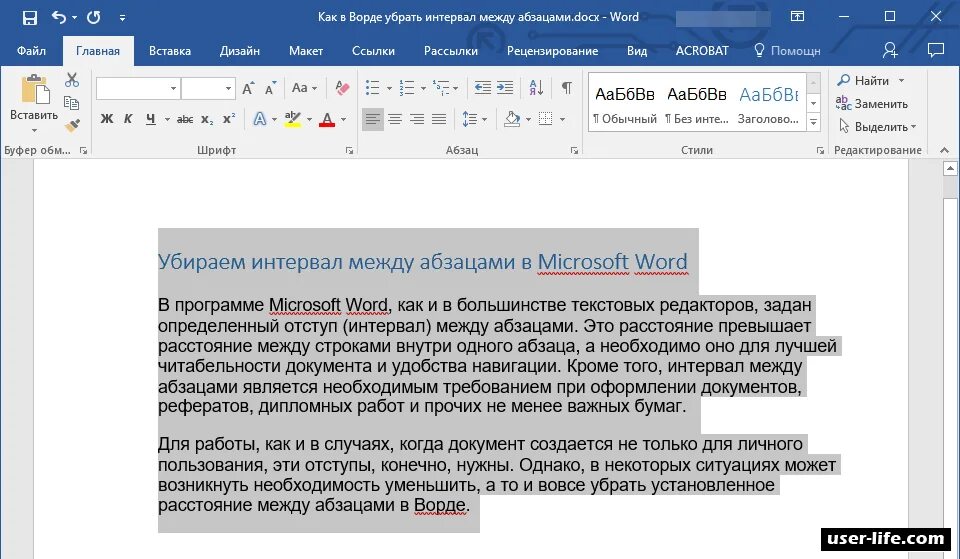This screenshot has width=960, height=559.
Task: Decrease font size with the small A
Action: pos(270,88)
